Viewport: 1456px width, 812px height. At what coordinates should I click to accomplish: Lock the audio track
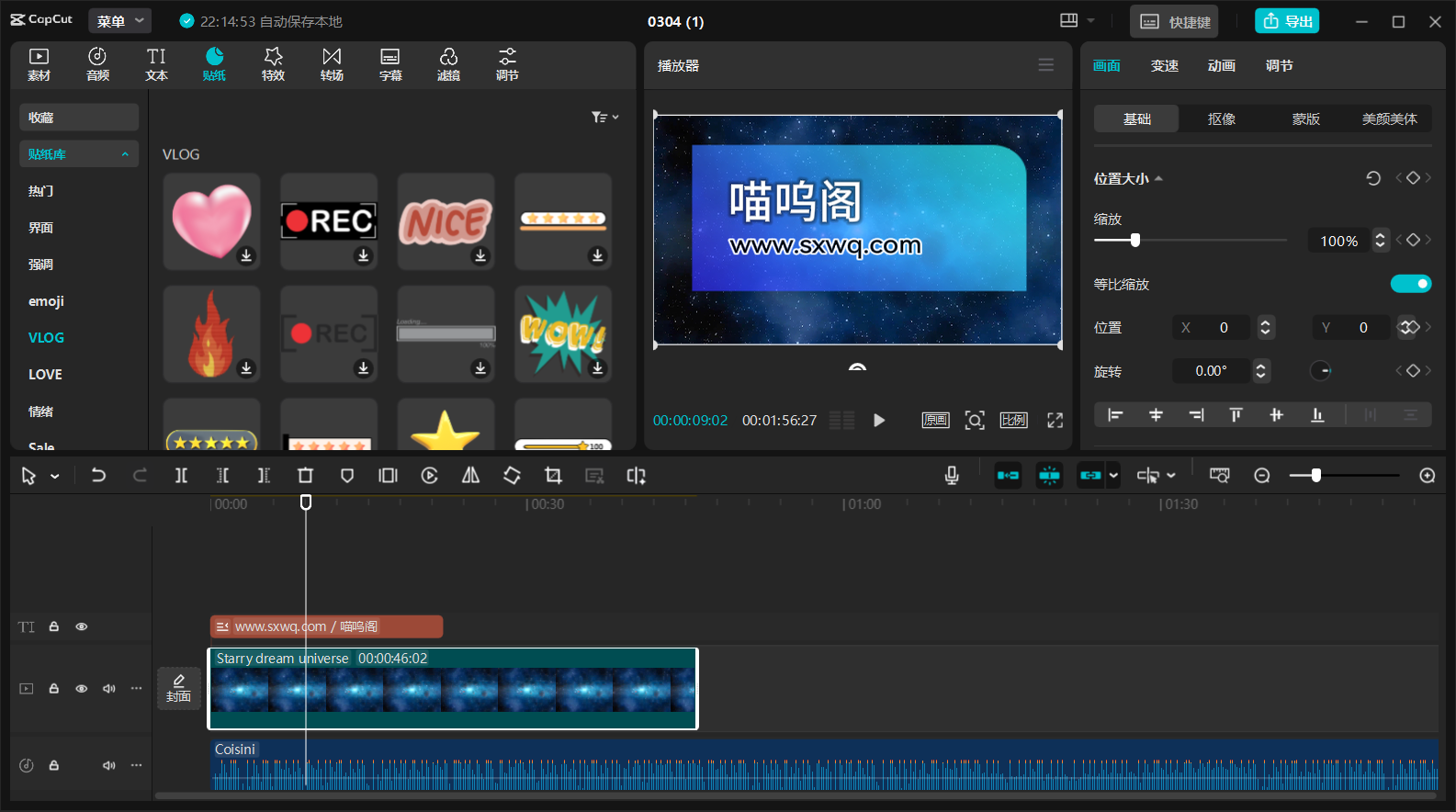(x=54, y=765)
